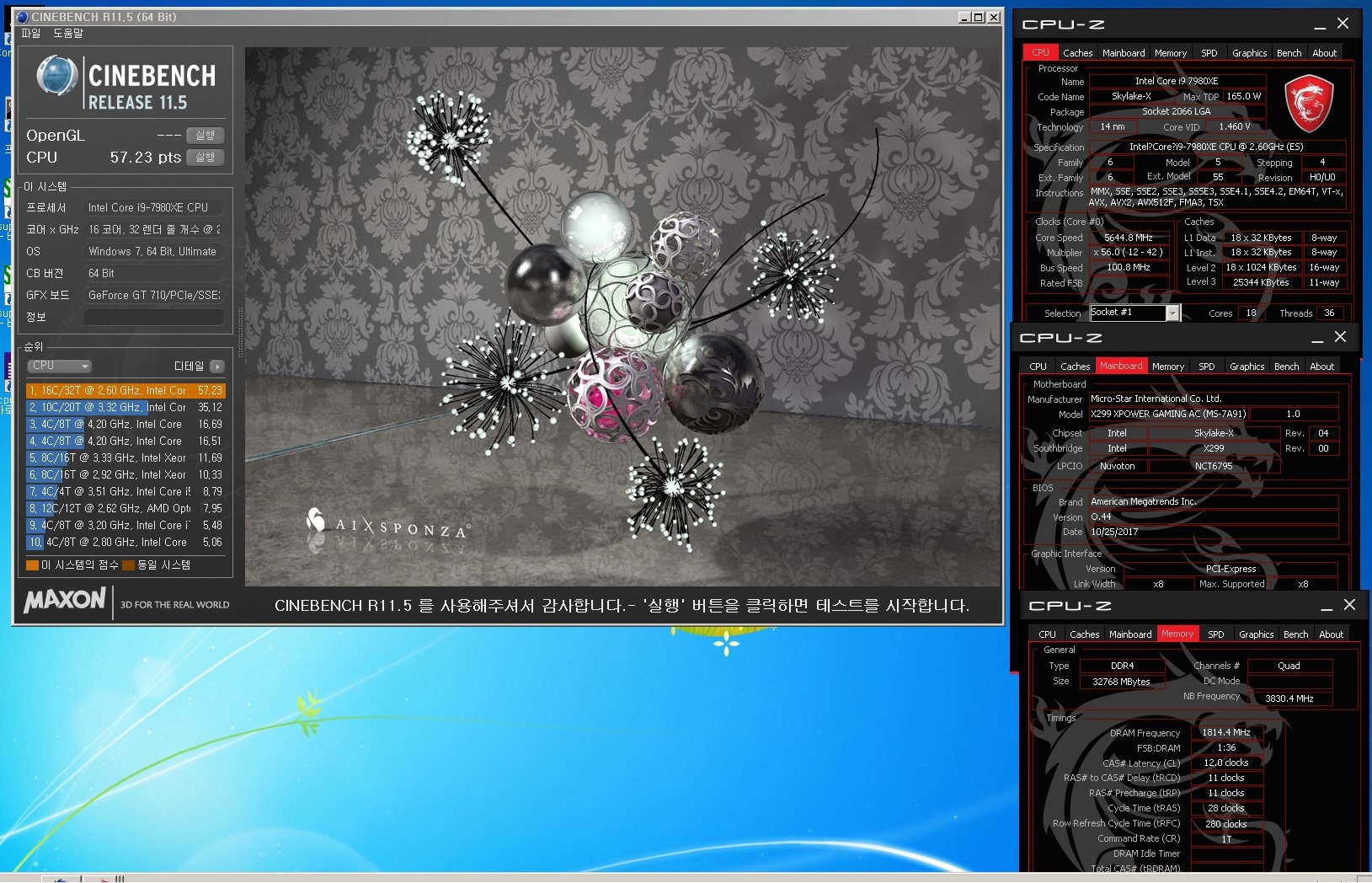Screen dimensions: 1372x883
Task: Click the Core Speed value 5644.8 MHz
Action: point(1129,238)
